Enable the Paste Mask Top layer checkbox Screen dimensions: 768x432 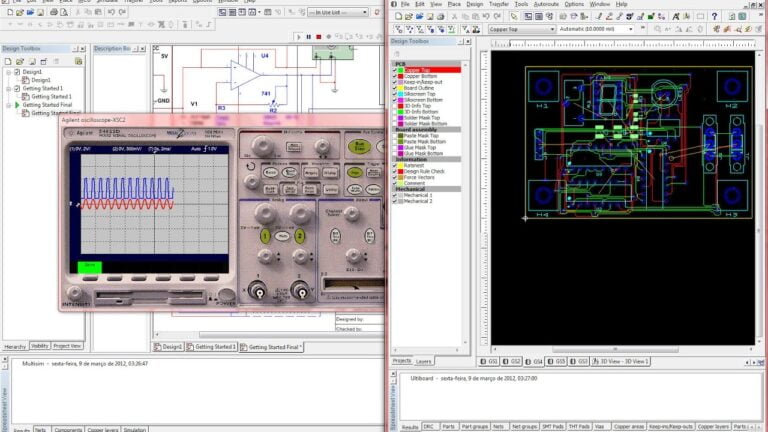(x=395, y=136)
